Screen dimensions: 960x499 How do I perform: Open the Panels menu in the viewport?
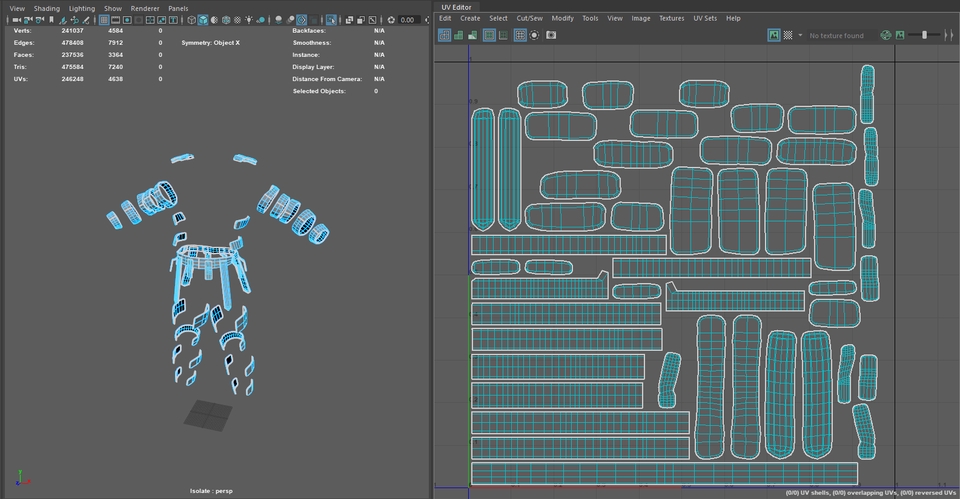click(178, 8)
